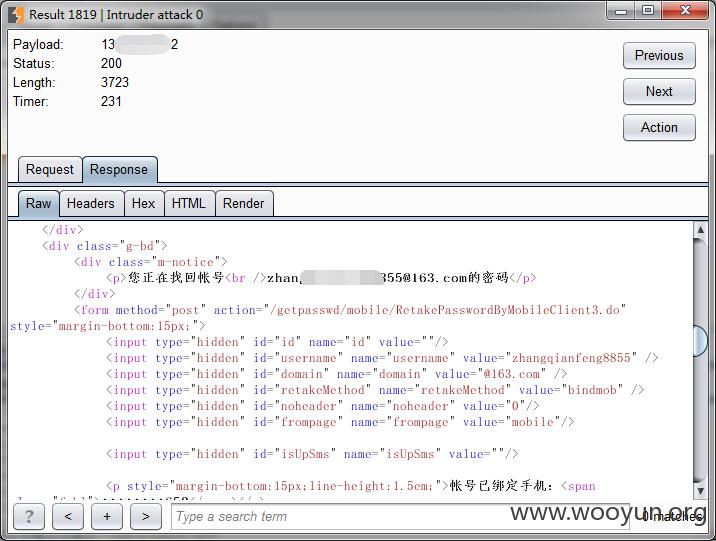Switch to the Request tab
Screen dimensions: 716x541
(x=50, y=169)
